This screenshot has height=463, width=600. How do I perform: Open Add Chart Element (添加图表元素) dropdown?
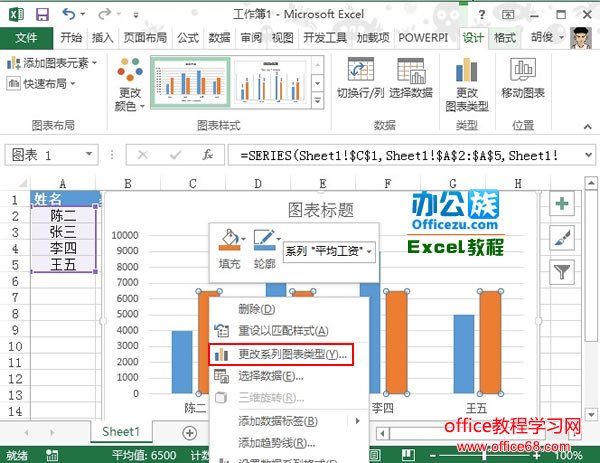pos(52,63)
